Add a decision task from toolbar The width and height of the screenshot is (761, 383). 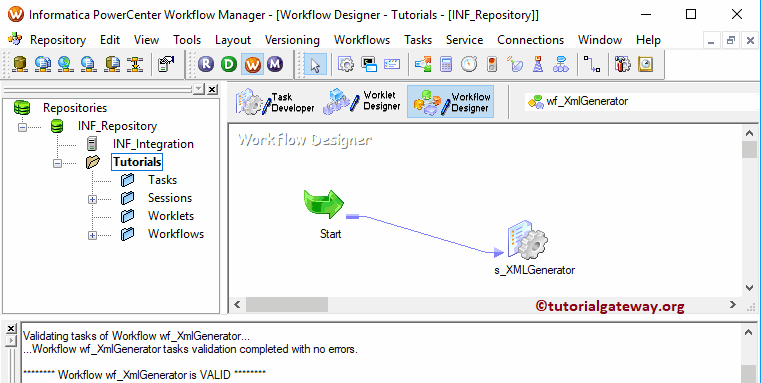click(423, 65)
